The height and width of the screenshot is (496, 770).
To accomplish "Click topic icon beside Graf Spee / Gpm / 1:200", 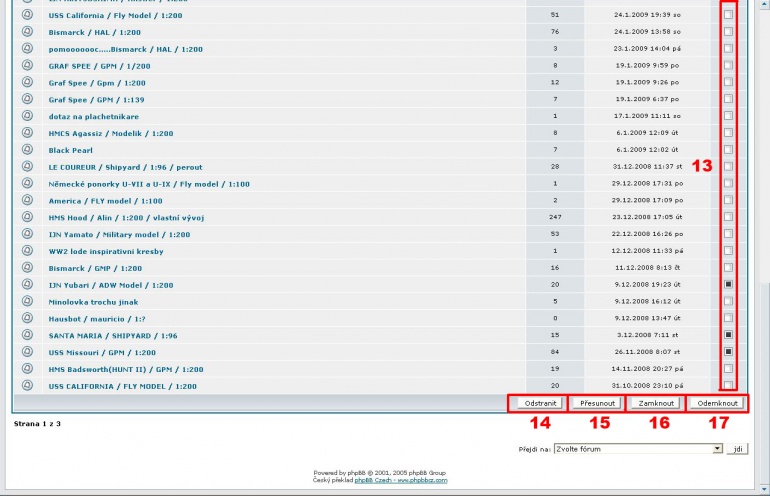I will tap(28, 82).
